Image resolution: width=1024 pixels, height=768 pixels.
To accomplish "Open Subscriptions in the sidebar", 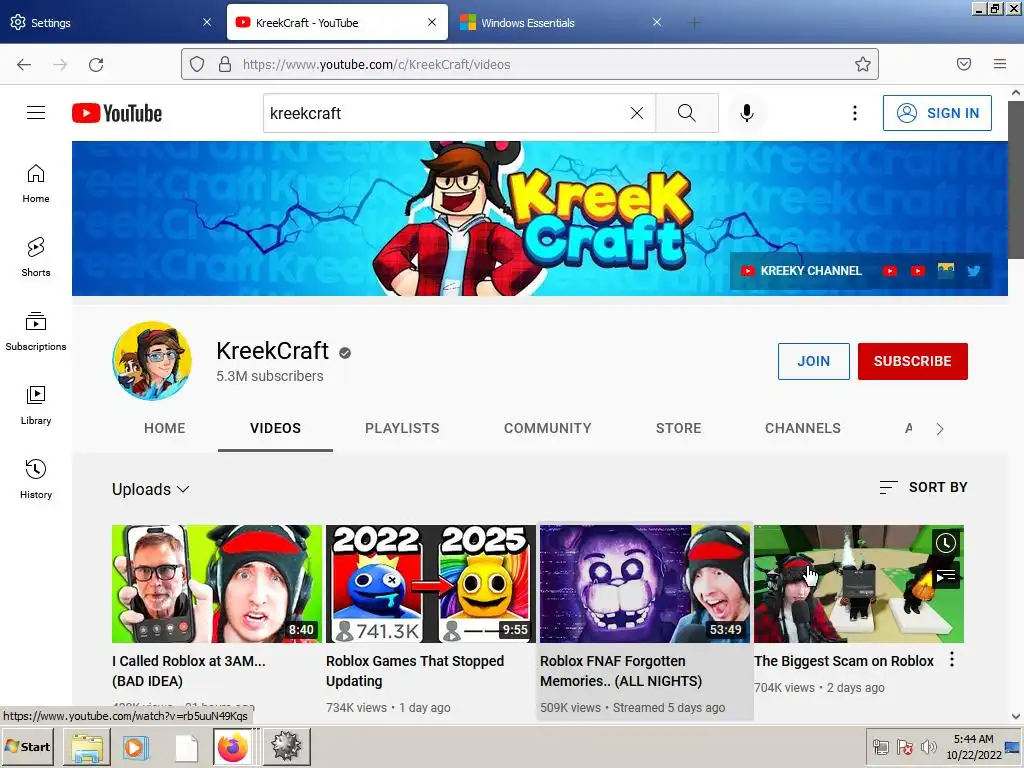I will coord(36,332).
